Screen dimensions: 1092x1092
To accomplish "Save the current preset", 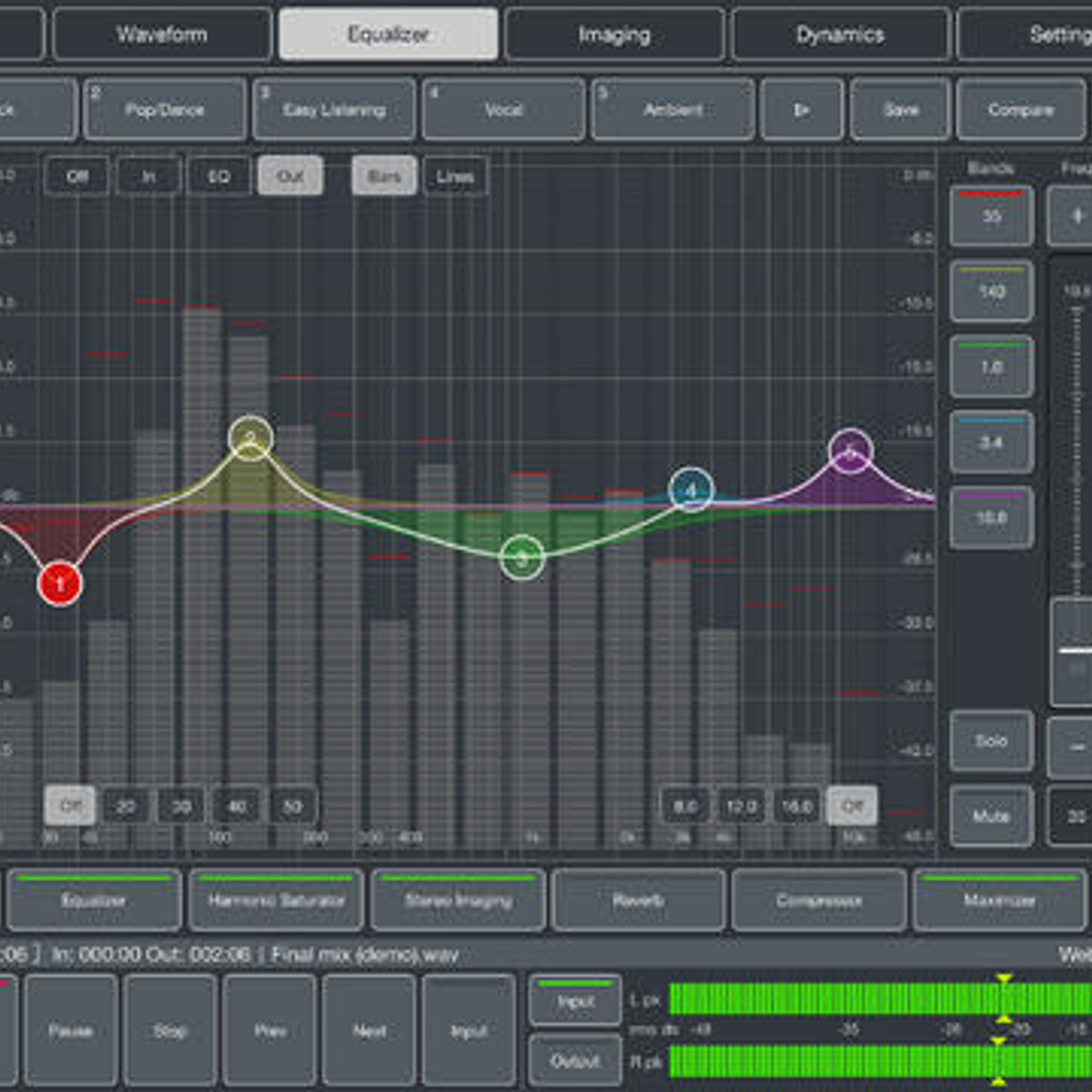I will point(900,109).
